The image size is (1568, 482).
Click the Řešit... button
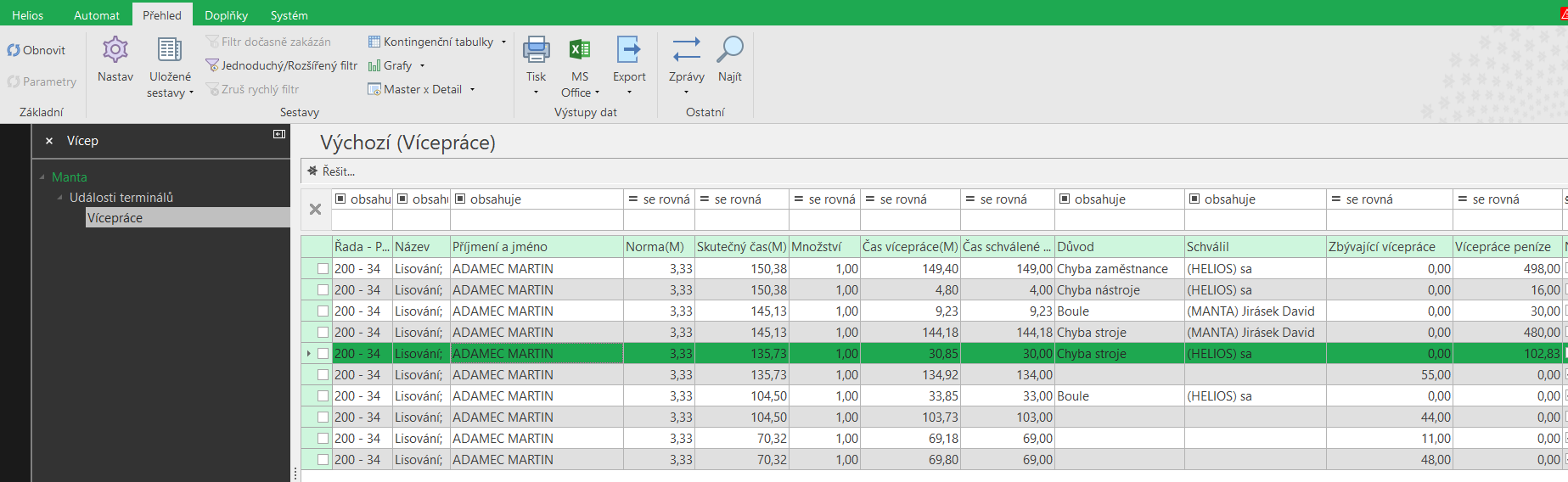pos(332,171)
